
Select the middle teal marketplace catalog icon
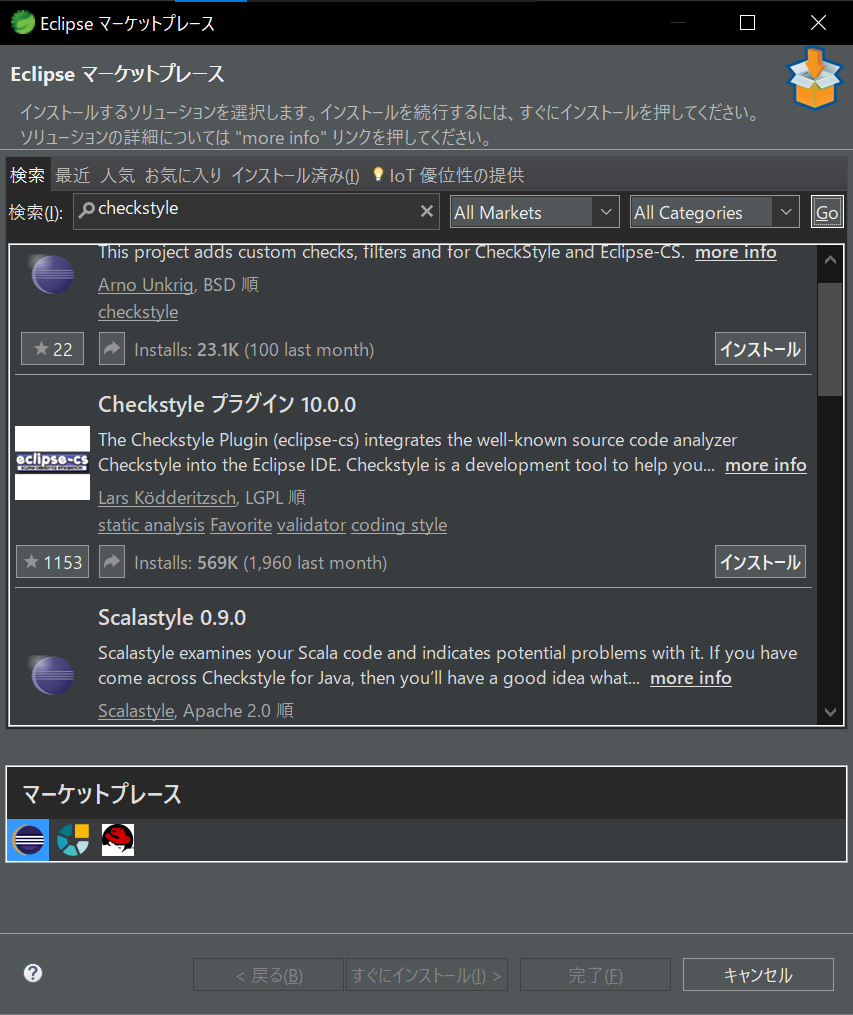72,840
